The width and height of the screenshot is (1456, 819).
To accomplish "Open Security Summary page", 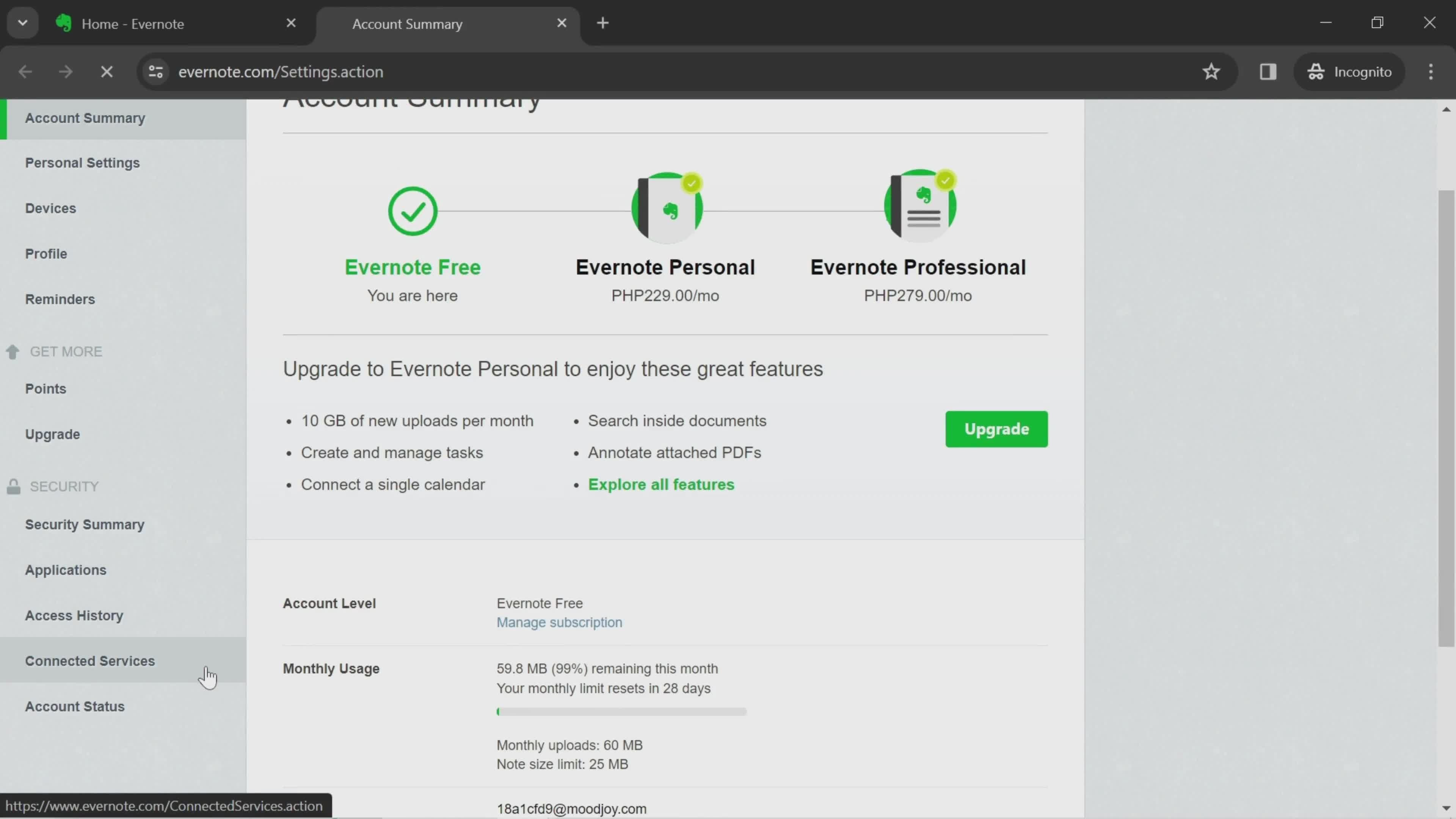I will click(85, 524).
